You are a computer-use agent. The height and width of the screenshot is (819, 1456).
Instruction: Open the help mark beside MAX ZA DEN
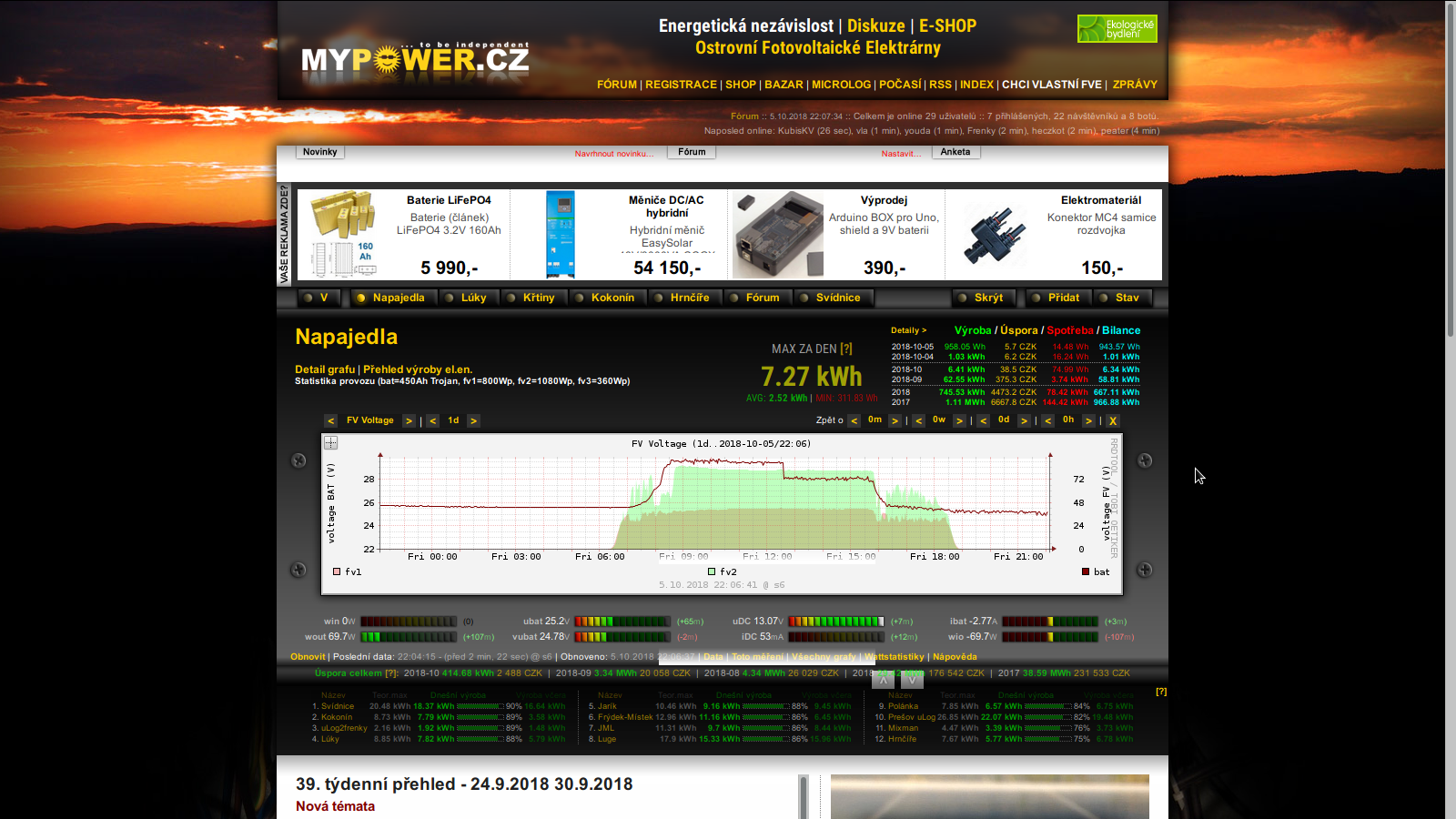[x=846, y=349]
